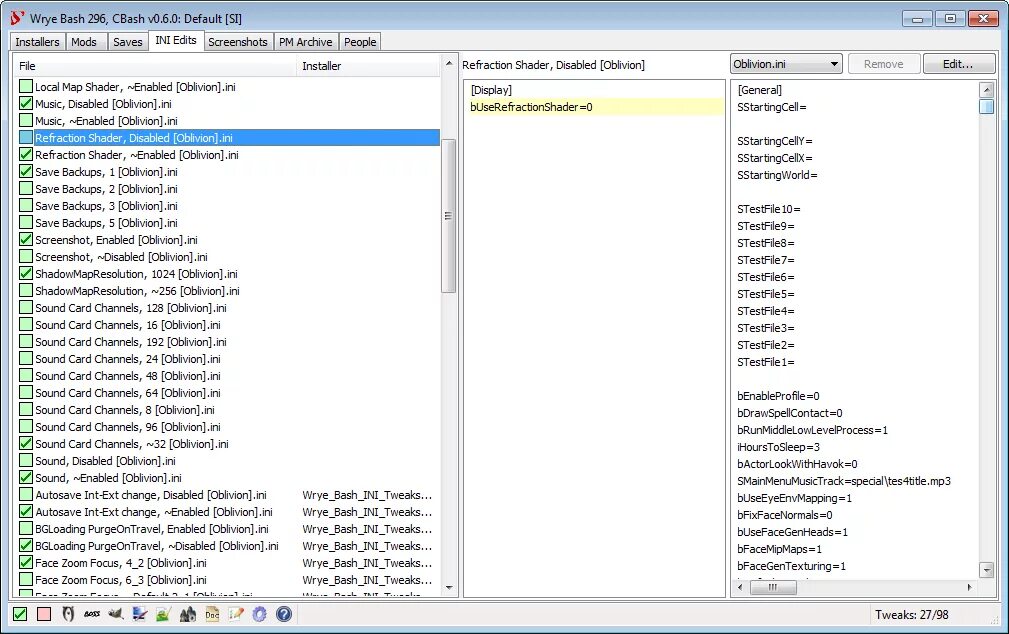Launch BOSS from the status bar
Viewport: 1009px width, 634px height.
pos(91,614)
